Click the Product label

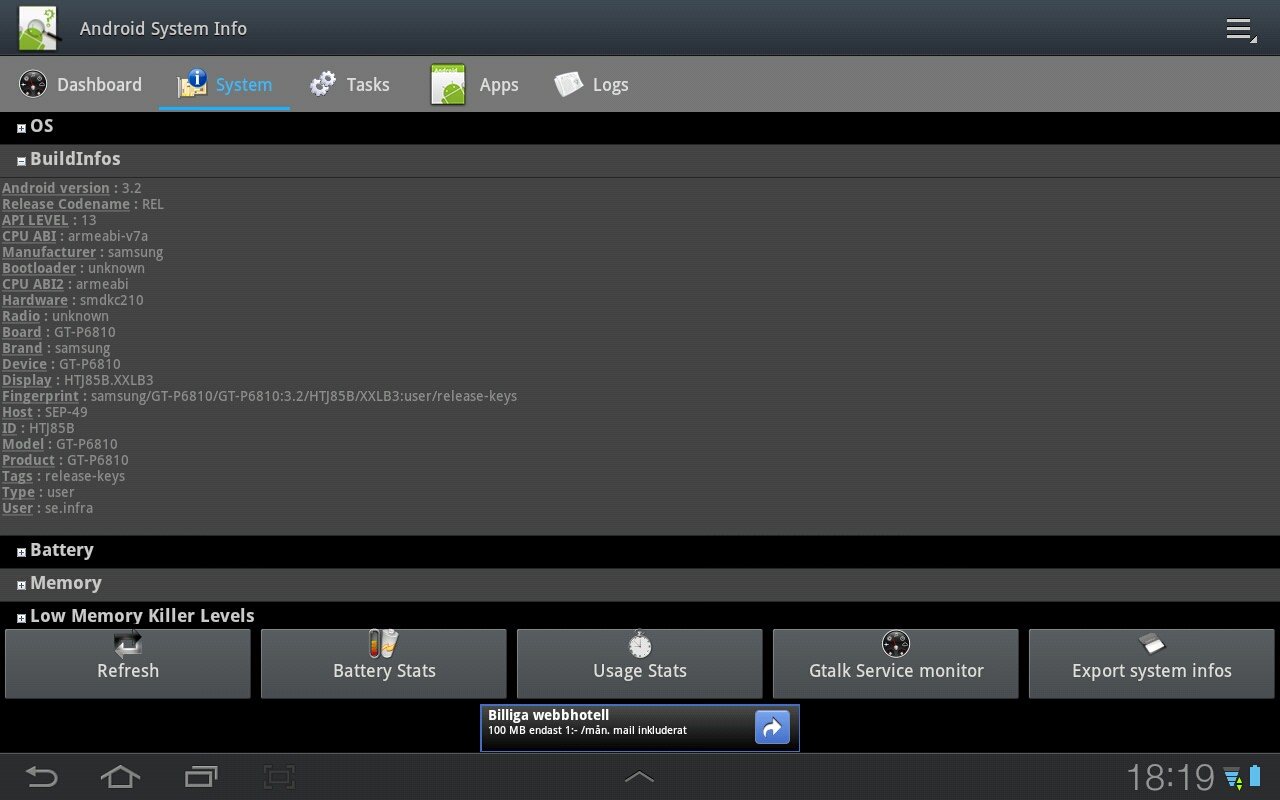[28, 460]
